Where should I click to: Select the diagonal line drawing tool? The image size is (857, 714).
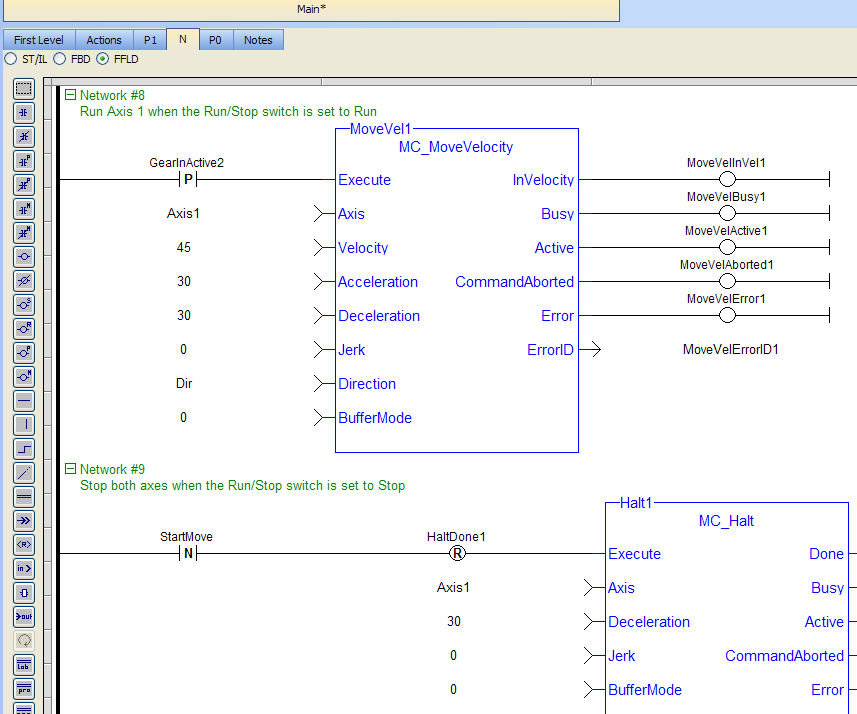pos(24,473)
